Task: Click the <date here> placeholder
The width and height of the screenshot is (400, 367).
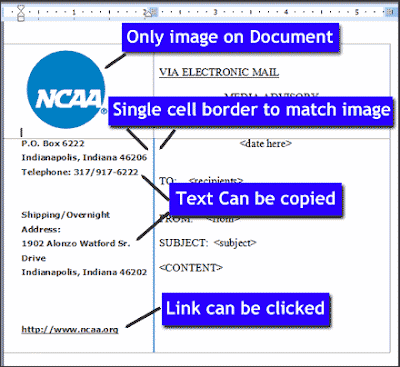Action: pos(266,144)
